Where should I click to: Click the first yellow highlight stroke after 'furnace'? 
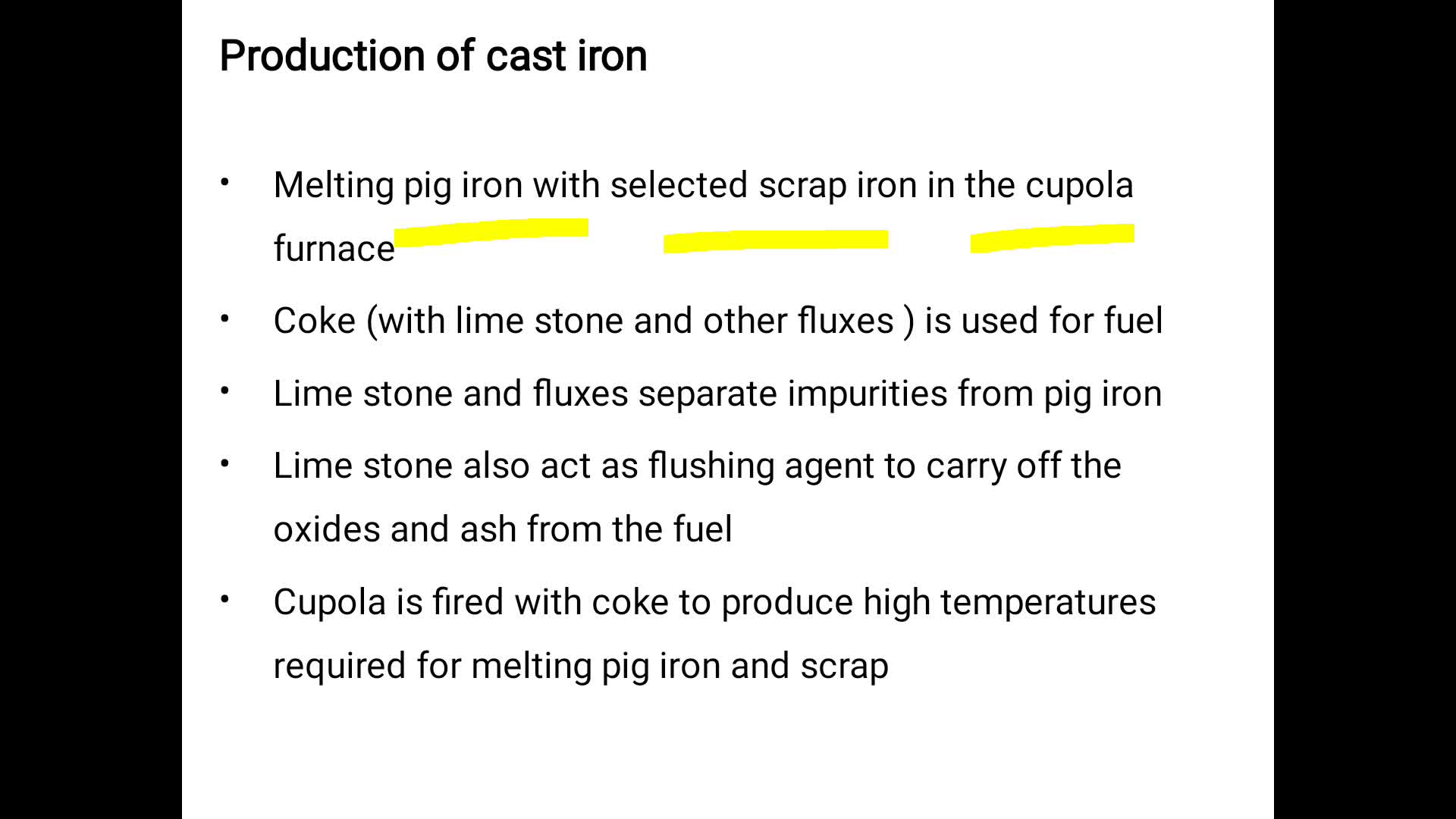click(491, 232)
